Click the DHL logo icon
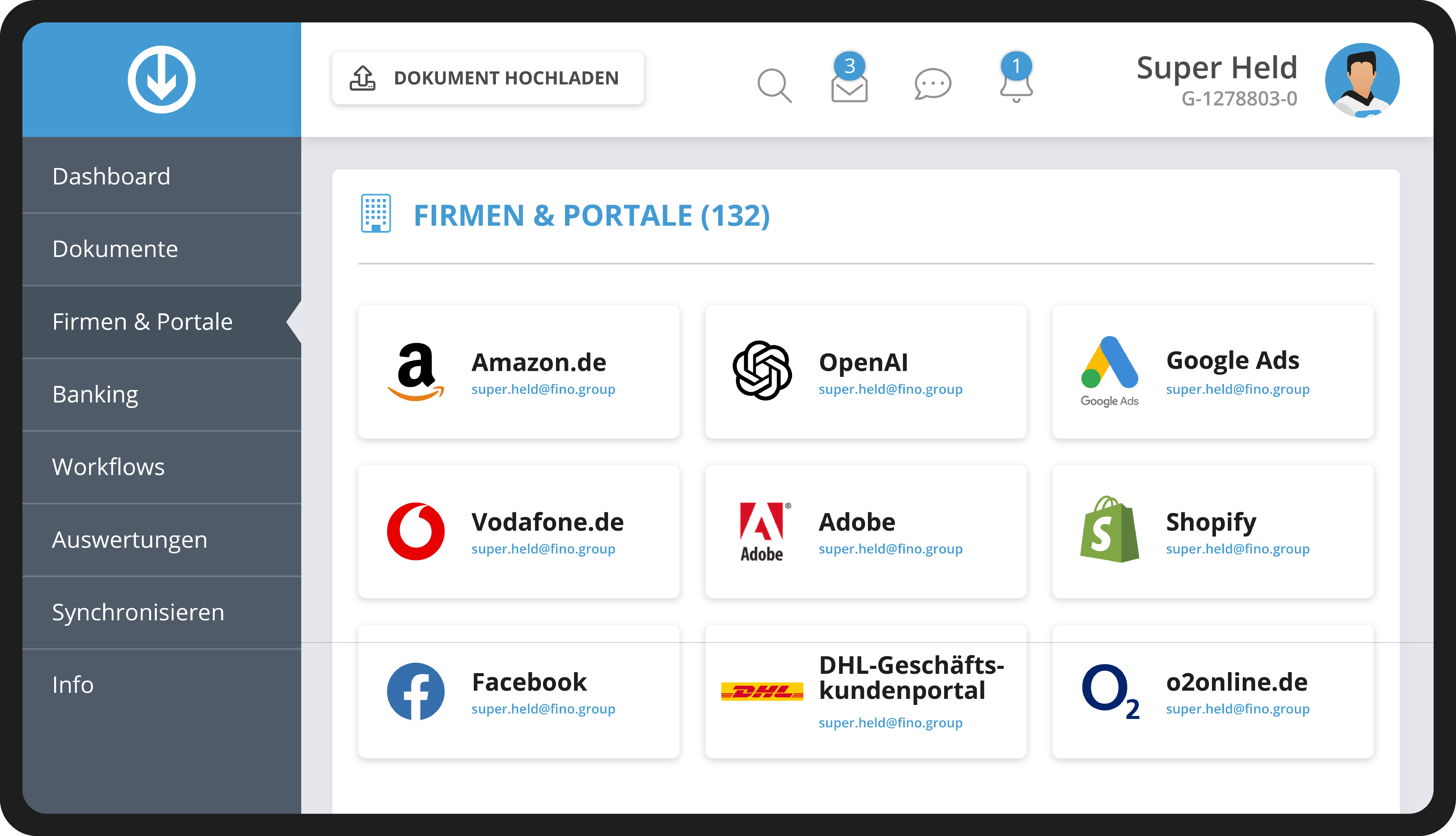1456x836 pixels. coord(762,692)
